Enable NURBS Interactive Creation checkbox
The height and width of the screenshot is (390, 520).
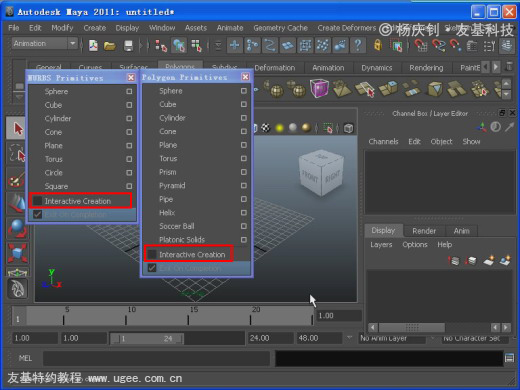click(x=37, y=201)
